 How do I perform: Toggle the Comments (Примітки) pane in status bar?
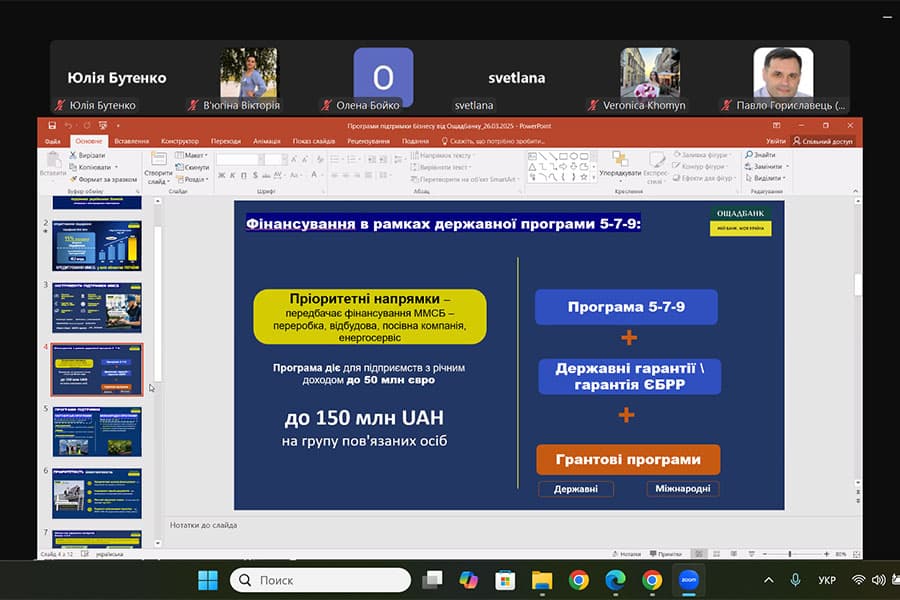[x=666, y=554]
